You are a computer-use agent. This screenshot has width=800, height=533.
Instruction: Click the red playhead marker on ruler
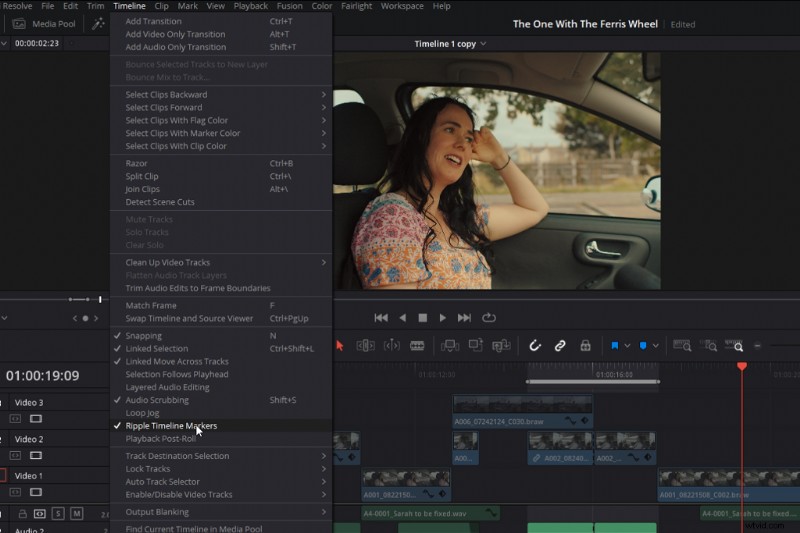click(x=742, y=366)
